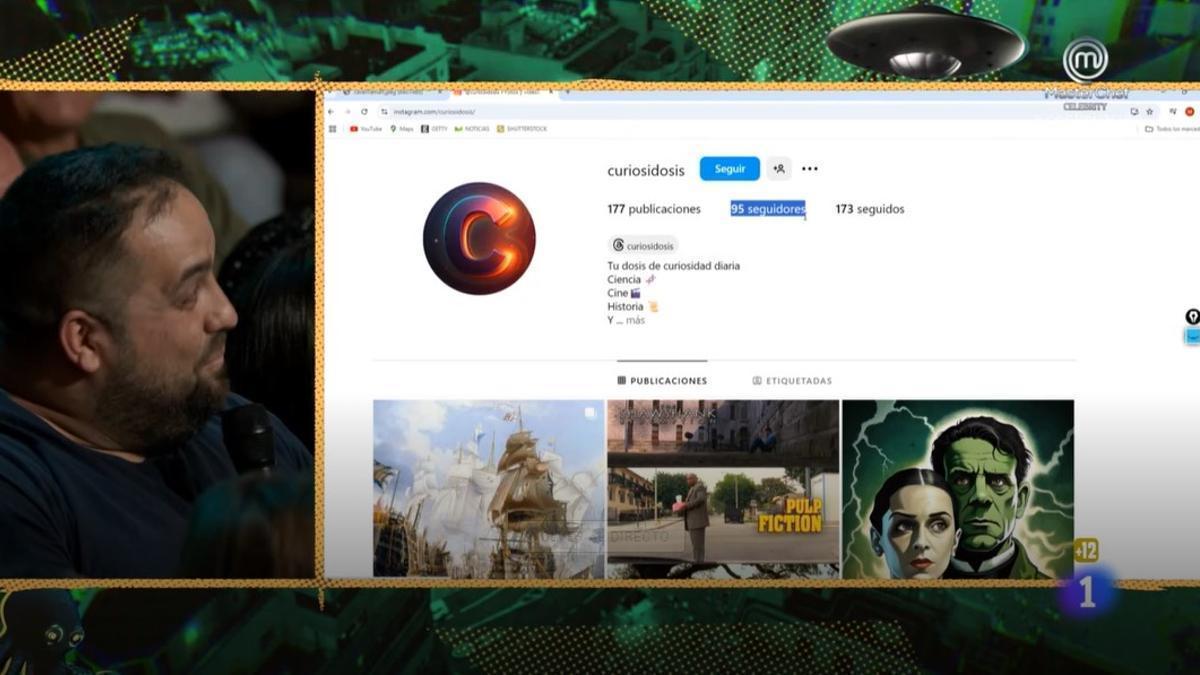1200x675 pixels.
Task: Open the curiosidosis Threads badge
Action: coord(644,245)
